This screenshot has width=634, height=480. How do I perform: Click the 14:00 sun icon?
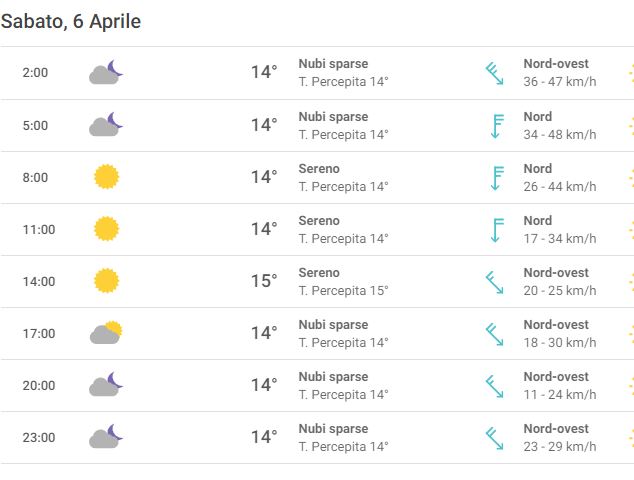[x=106, y=281]
